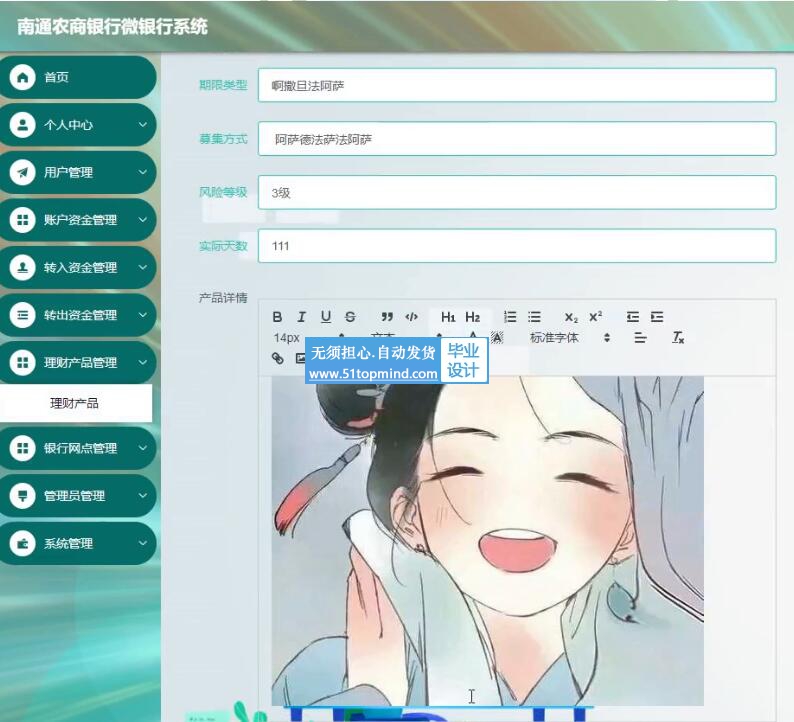
Task: Select the 理财产品 submenu item
Action: [x=75, y=403]
